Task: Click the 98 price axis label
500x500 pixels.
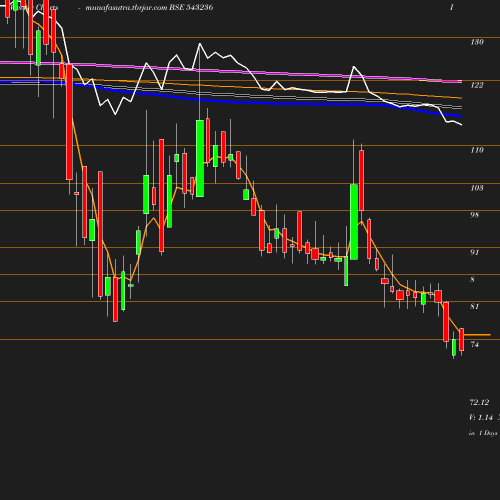Action: [475, 215]
